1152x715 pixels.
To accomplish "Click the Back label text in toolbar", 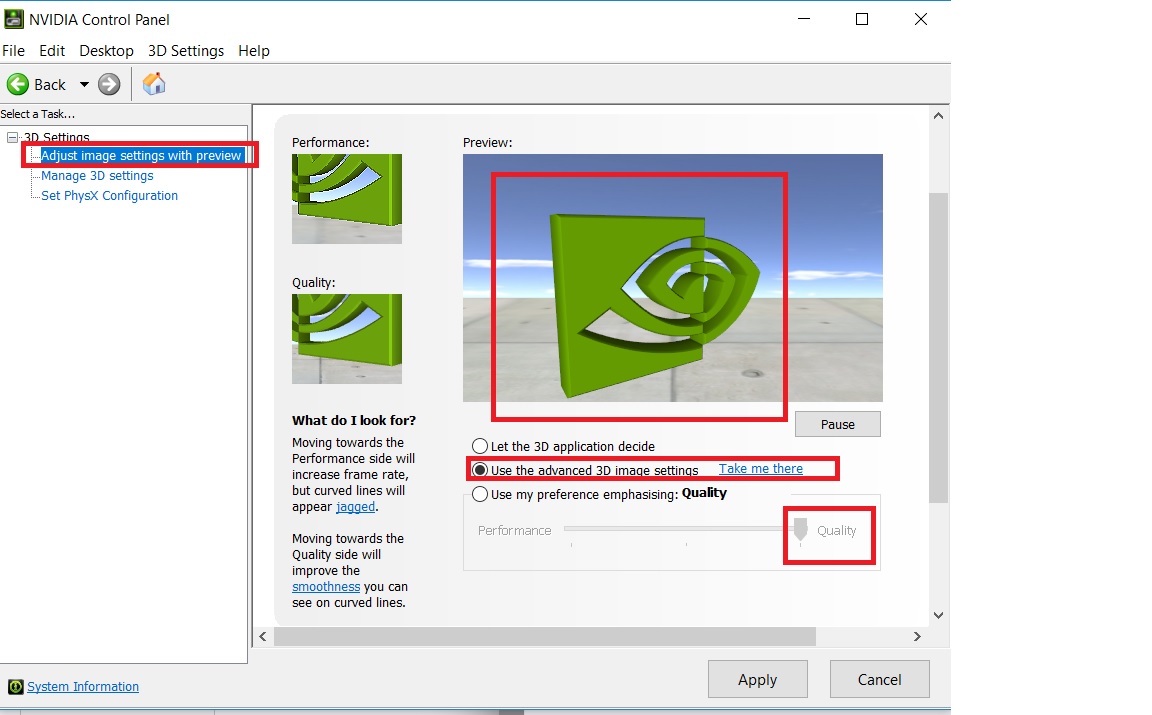I will pos(50,85).
